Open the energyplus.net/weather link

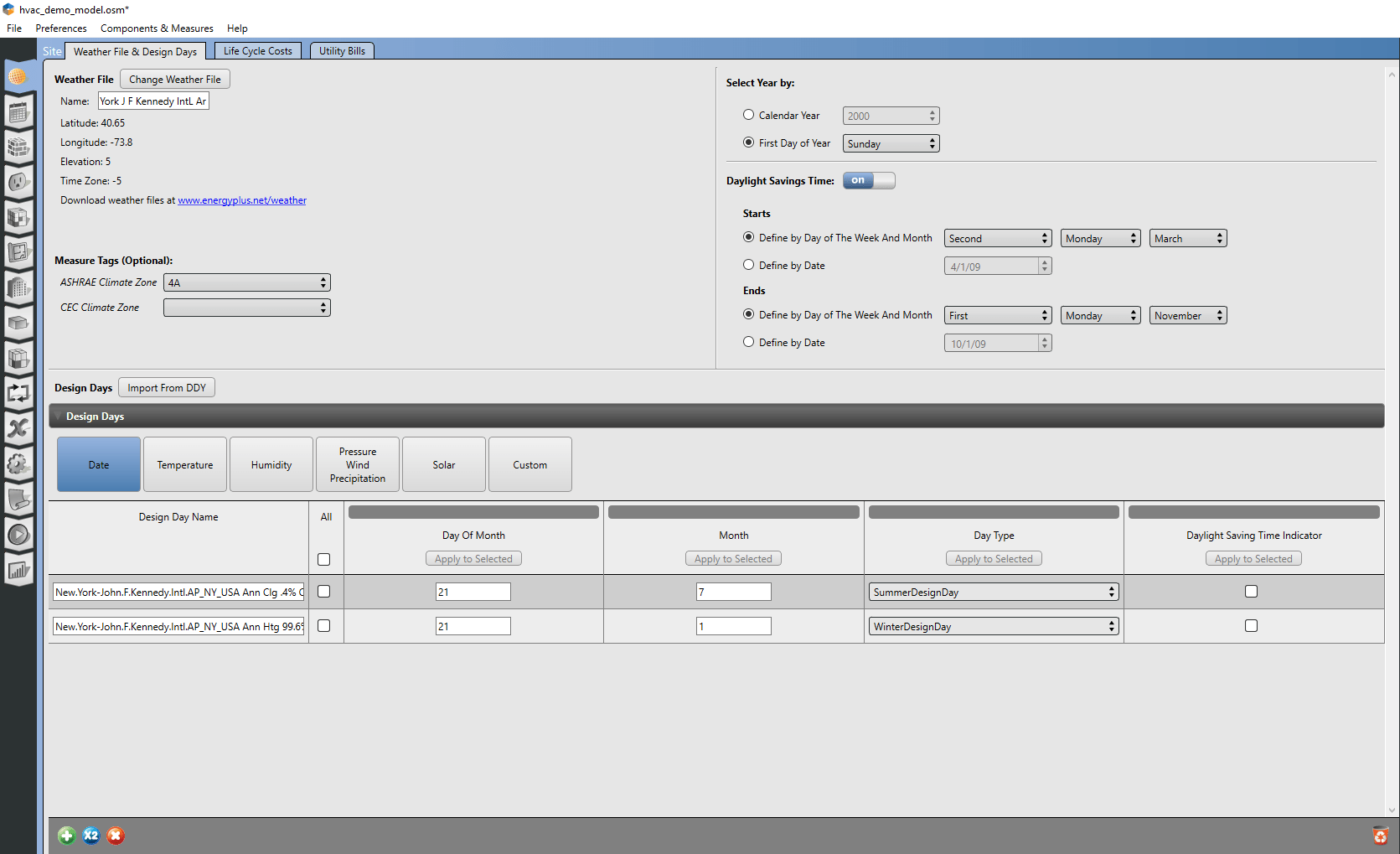[x=242, y=200]
